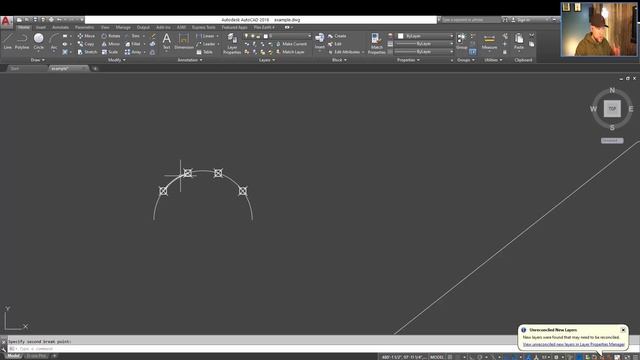Click the Stretch tool

[x=87, y=52]
